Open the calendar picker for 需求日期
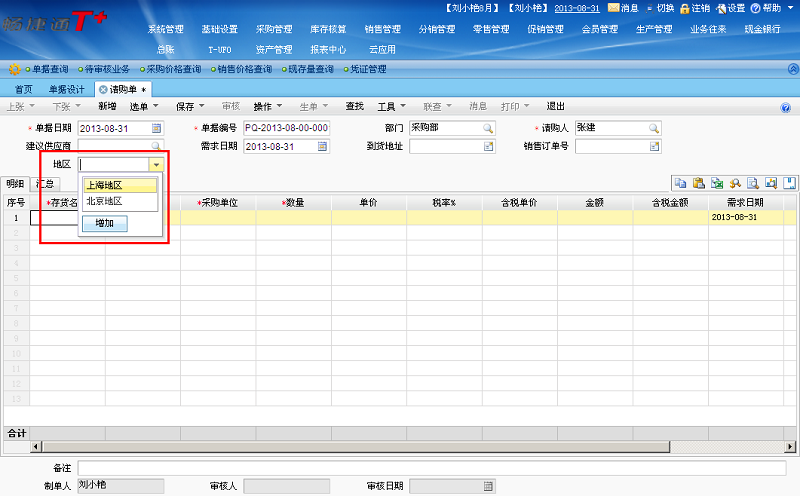The image size is (800, 496). [x=322, y=146]
